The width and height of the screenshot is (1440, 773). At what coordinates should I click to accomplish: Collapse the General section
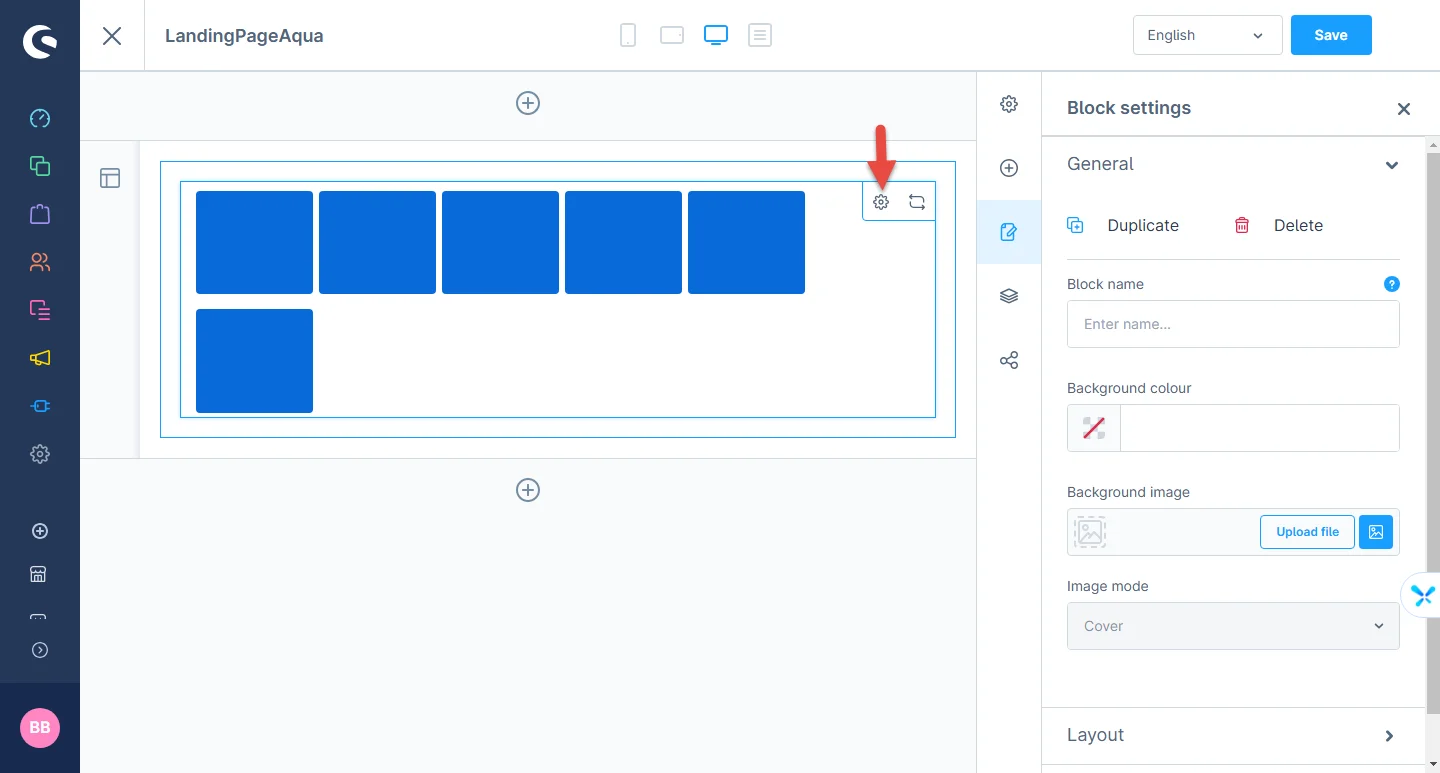pyautogui.click(x=1391, y=165)
